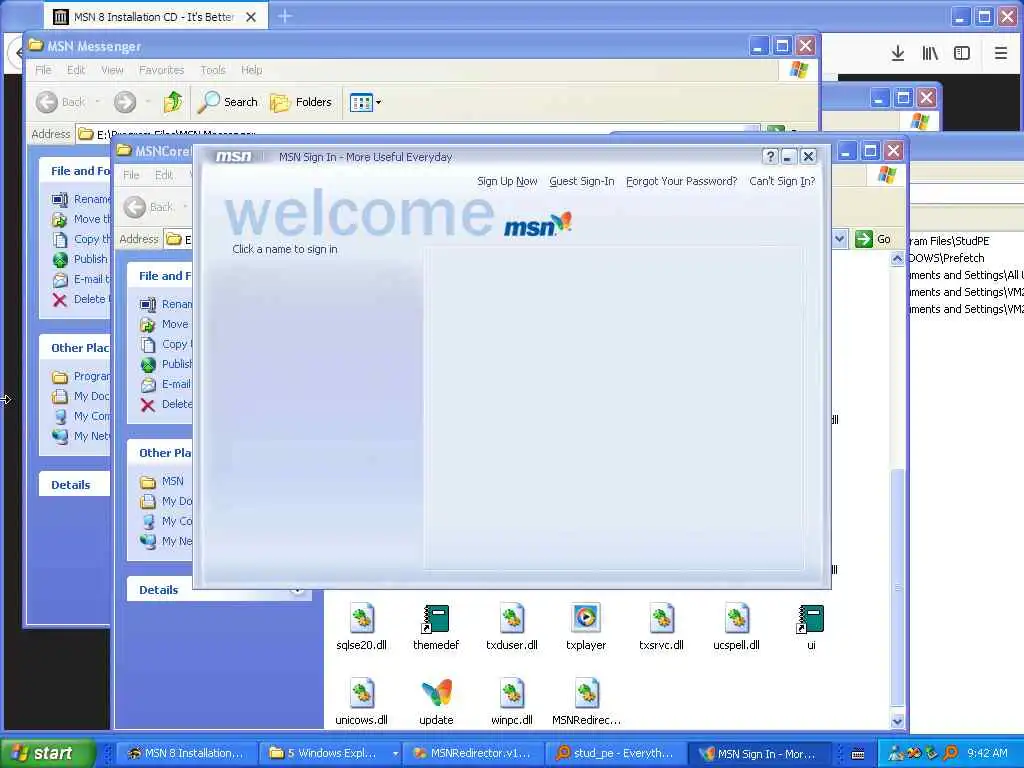Open MSN folder in MSNCore Other Places
The width and height of the screenshot is (1024, 768).
pyautogui.click(x=162, y=481)
